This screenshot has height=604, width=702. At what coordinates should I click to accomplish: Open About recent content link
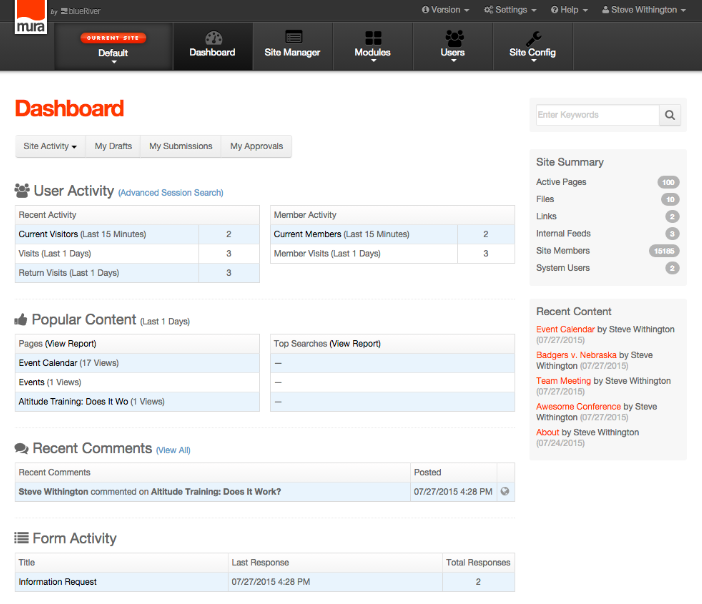point(548,432)
